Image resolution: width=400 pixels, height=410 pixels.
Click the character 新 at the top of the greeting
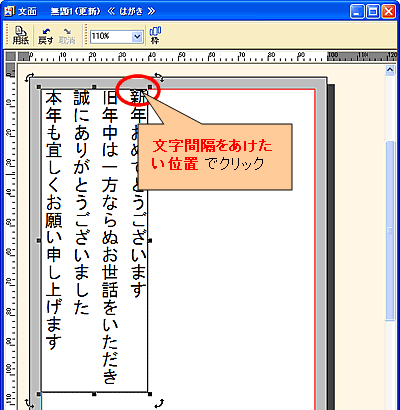(138, 97)
